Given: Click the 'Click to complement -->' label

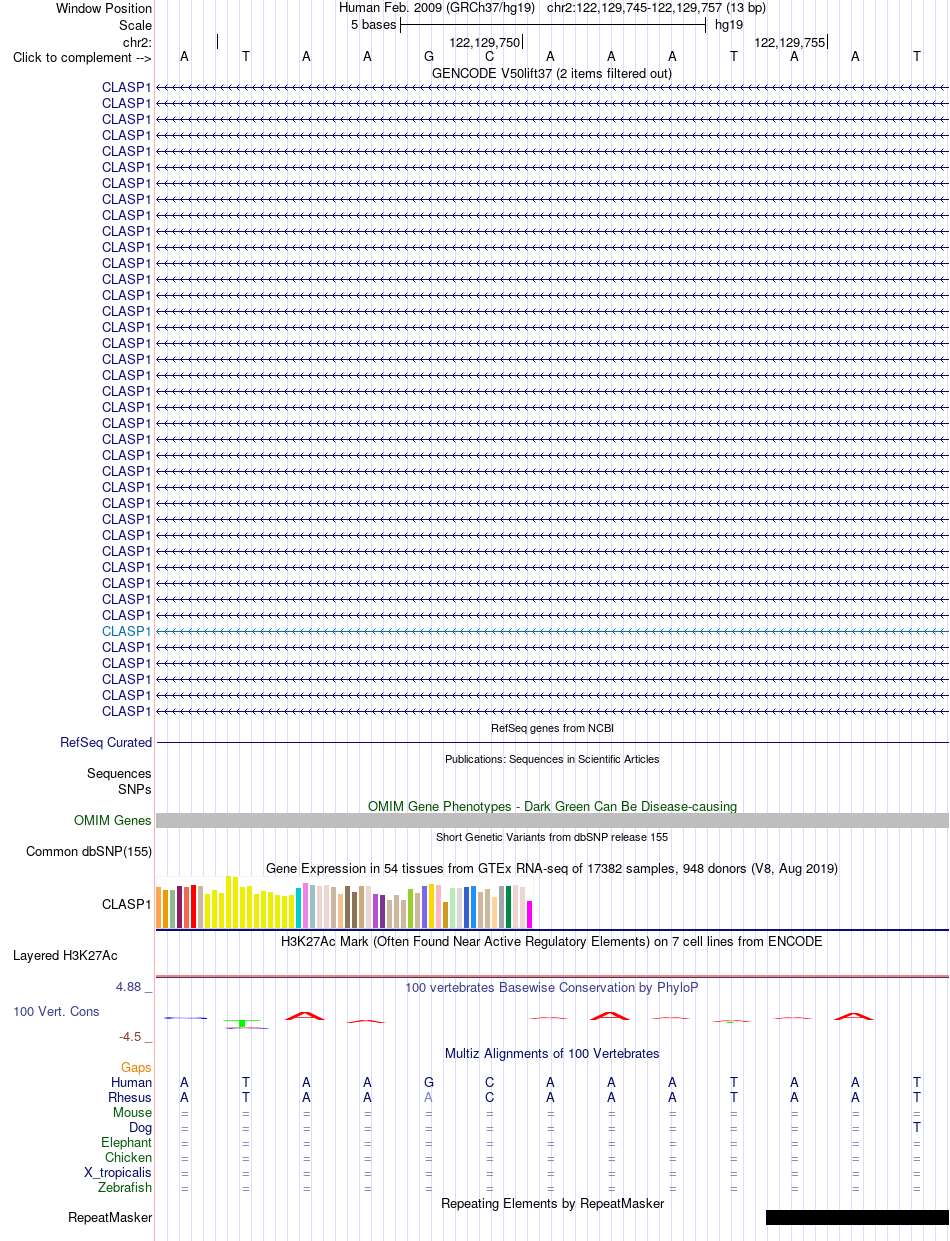Looking at the screenshot, I should pyautogui.click(x=82, y=57).
